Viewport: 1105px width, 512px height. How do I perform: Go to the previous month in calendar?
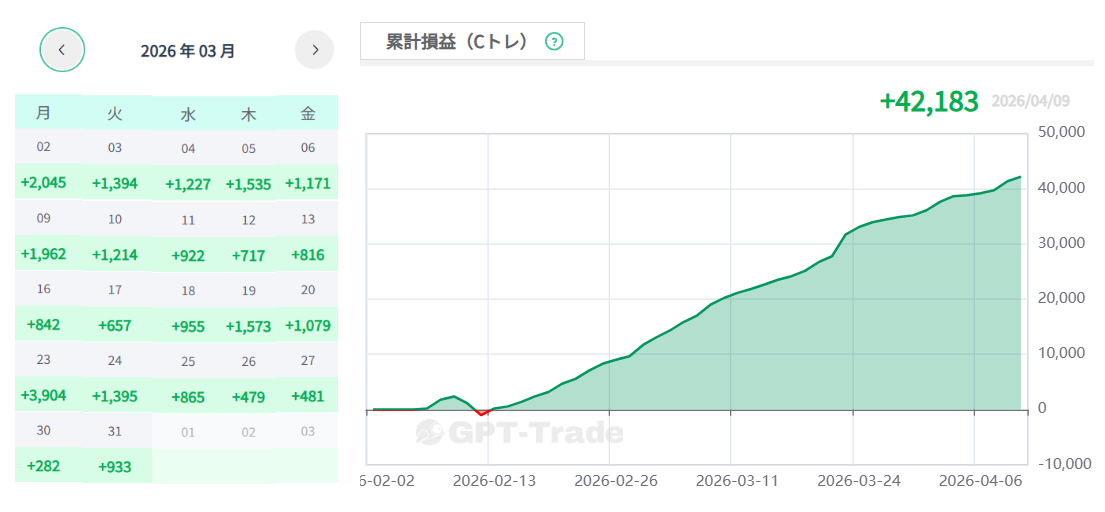(x=62, y=49)
